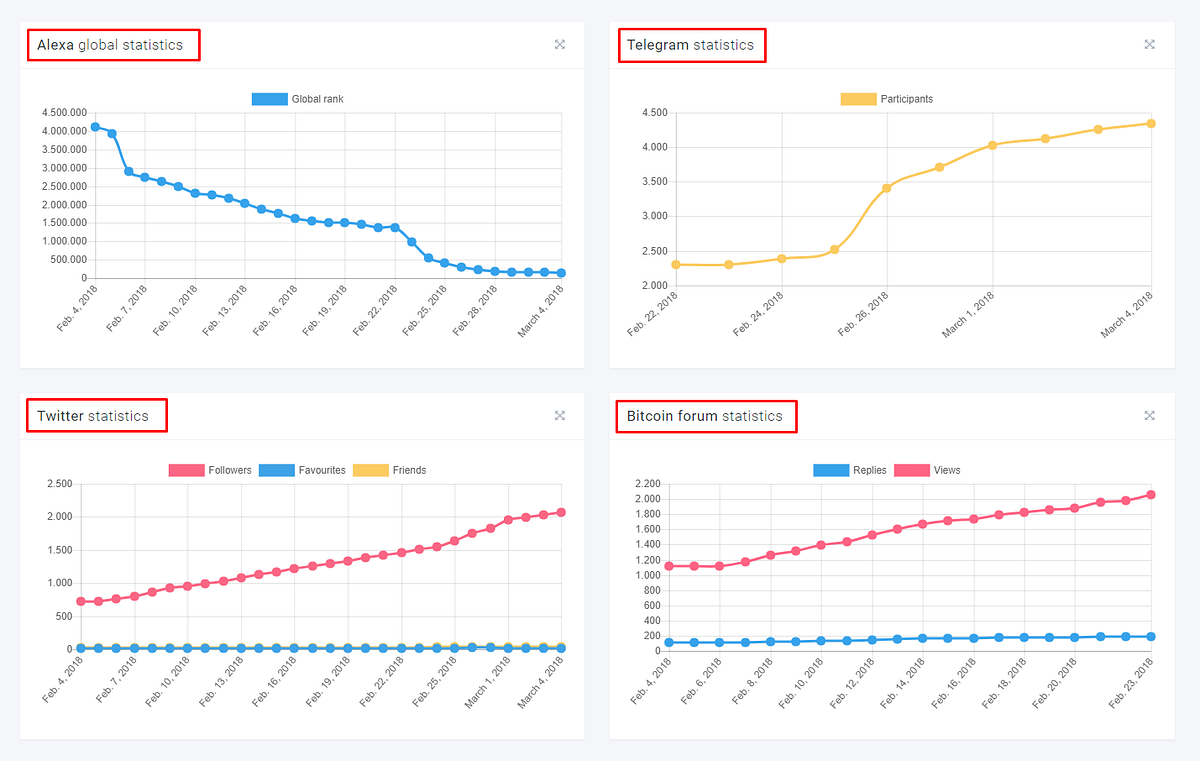Expand the Telegram statistics panel to fullscreen
This screenshot has width=1200, height=761.
[x=1150, y=44]
